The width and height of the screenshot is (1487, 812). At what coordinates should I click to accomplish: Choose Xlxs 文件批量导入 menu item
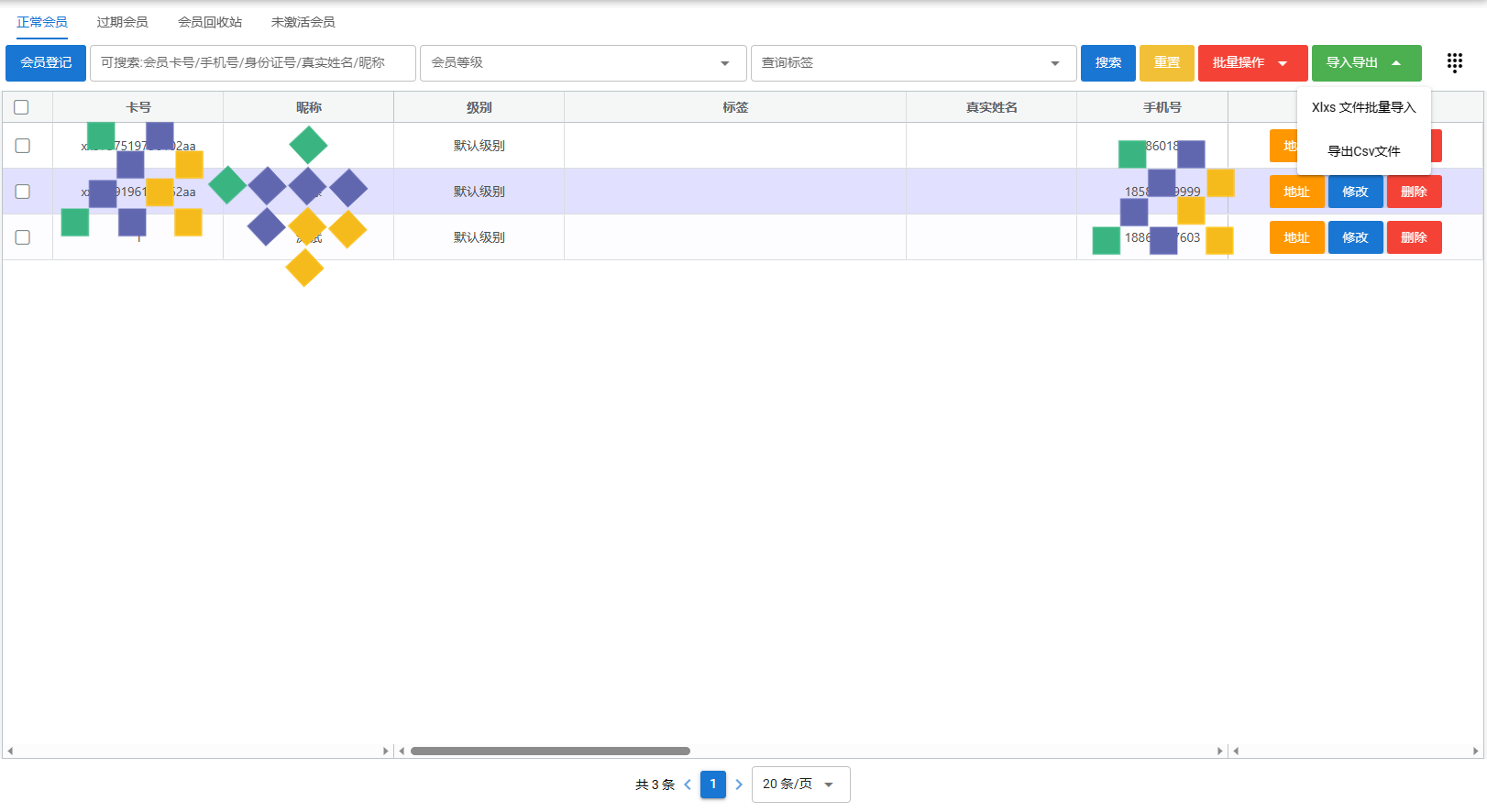click(x=1364, y=107)
